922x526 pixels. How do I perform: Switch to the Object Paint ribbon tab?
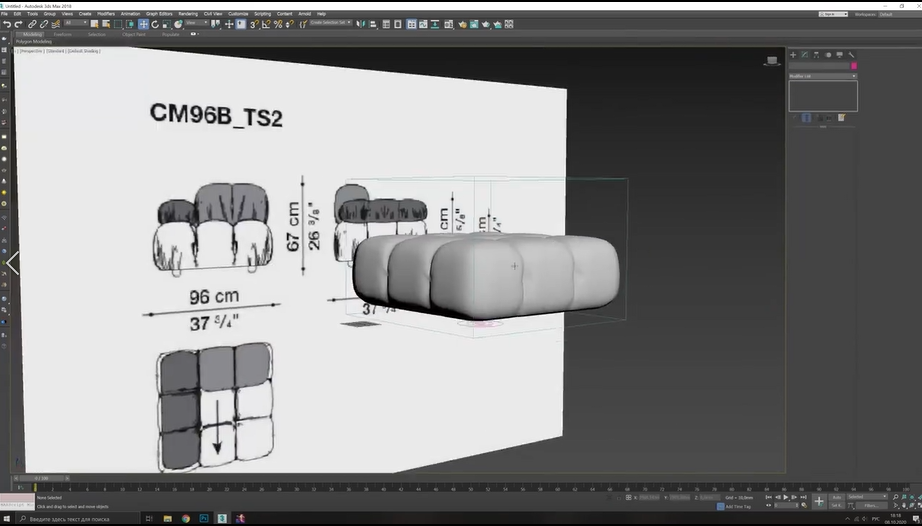click(x=133, y=34)
